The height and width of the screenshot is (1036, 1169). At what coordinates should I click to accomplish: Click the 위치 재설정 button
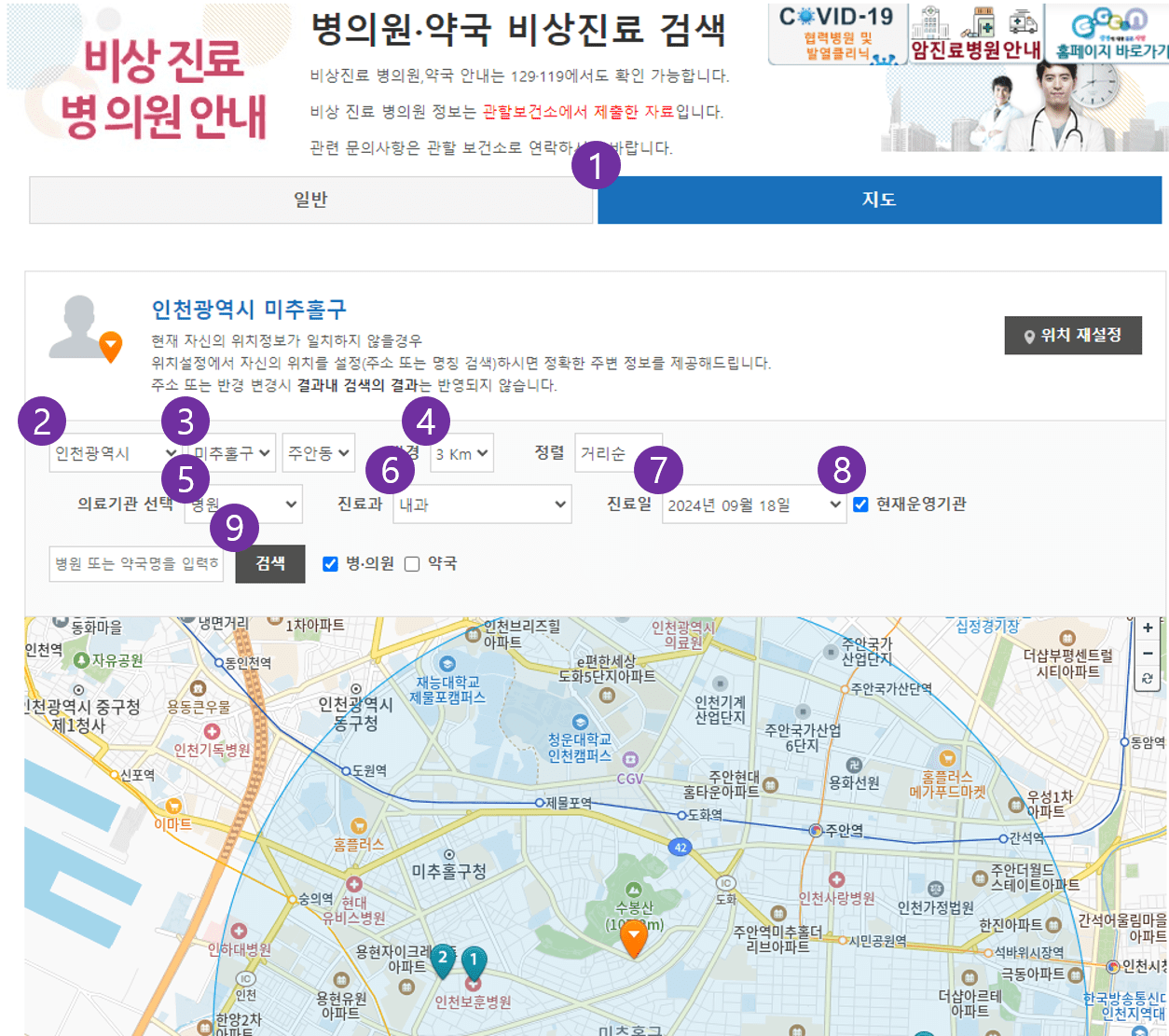[x=1073, y=335]
